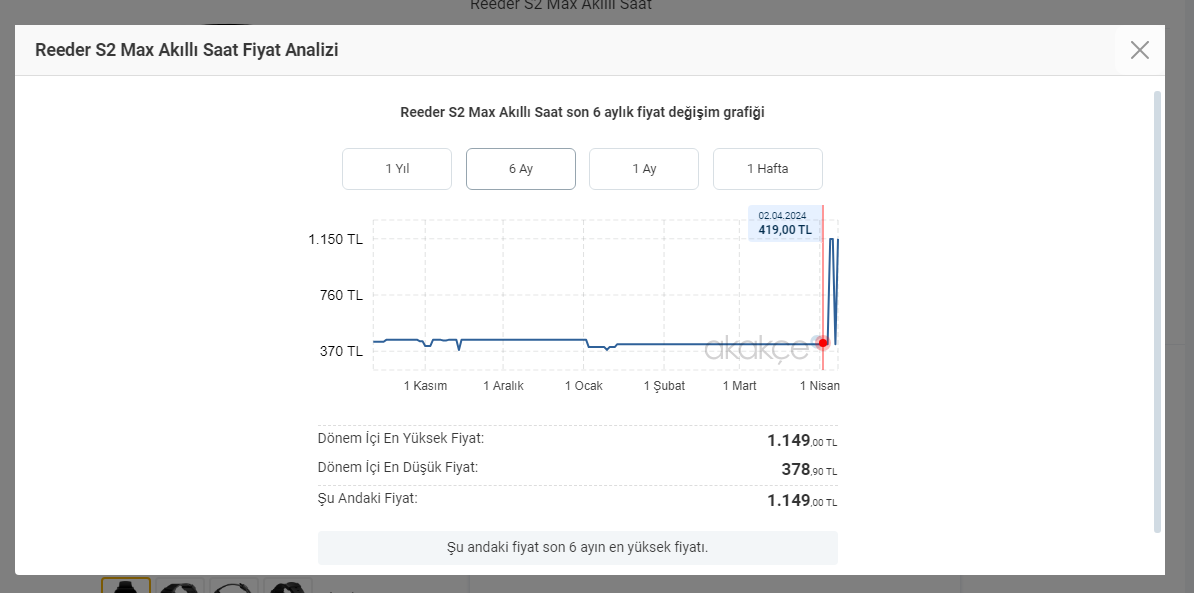Screen dimensions: 1194x593
Task: Show the 1 Ay price chart
Action: click(x=644, y=169)
